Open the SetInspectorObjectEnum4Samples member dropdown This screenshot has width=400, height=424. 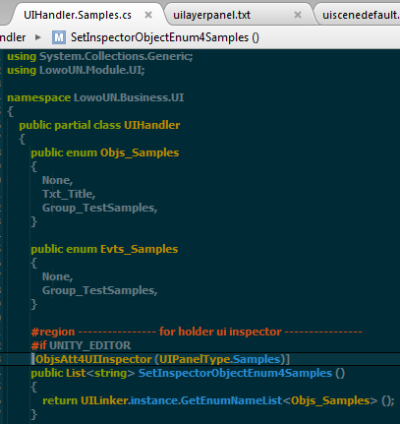pyautogui.click(x=165, y=37)
